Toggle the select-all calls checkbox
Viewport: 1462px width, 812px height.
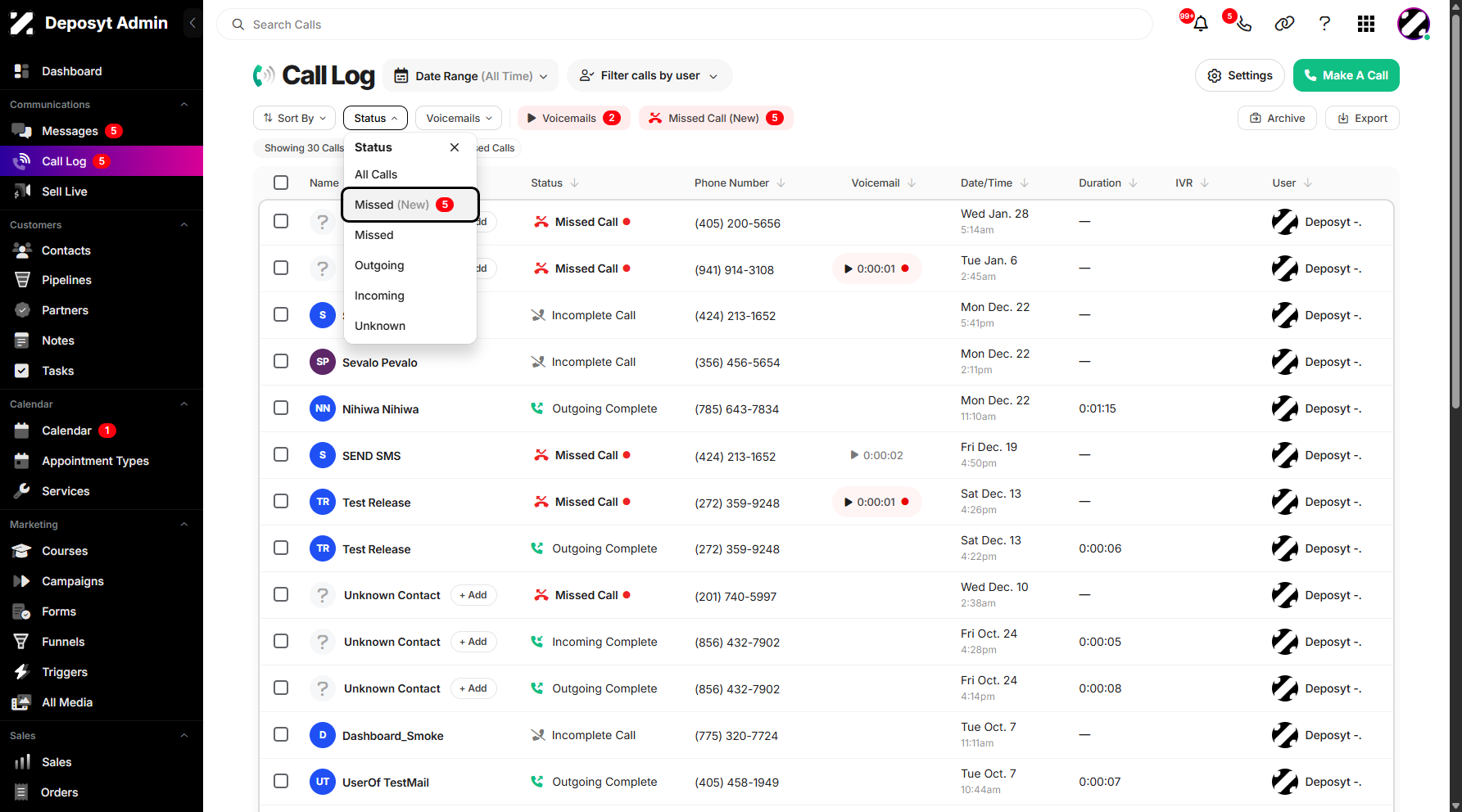click(281, 183)
